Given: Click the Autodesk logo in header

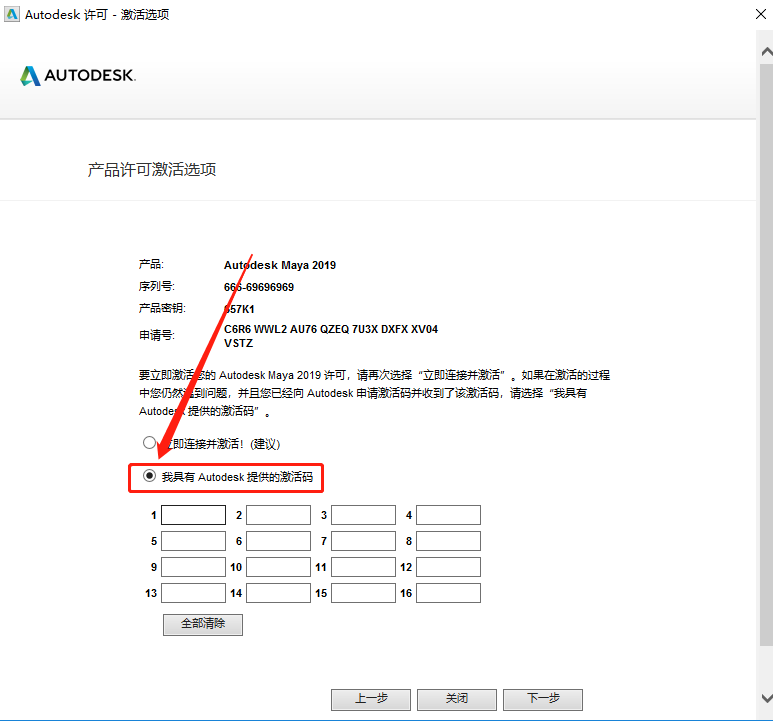Looking at the screenshot, I should [x=78, y=76].
